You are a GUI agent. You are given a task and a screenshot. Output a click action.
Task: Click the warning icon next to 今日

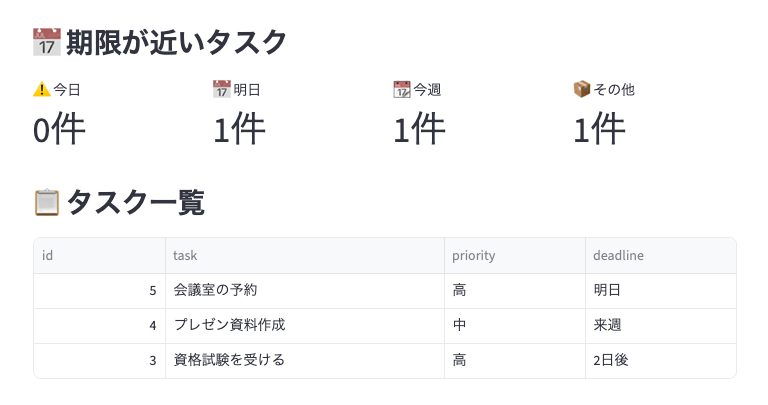pyautogui.click(x=41, y=90)
